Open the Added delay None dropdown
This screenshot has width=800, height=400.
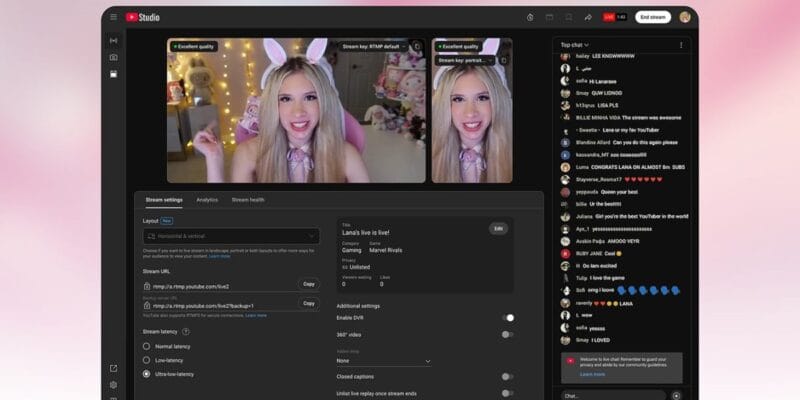pyautogui.click(x=384, y=361)
